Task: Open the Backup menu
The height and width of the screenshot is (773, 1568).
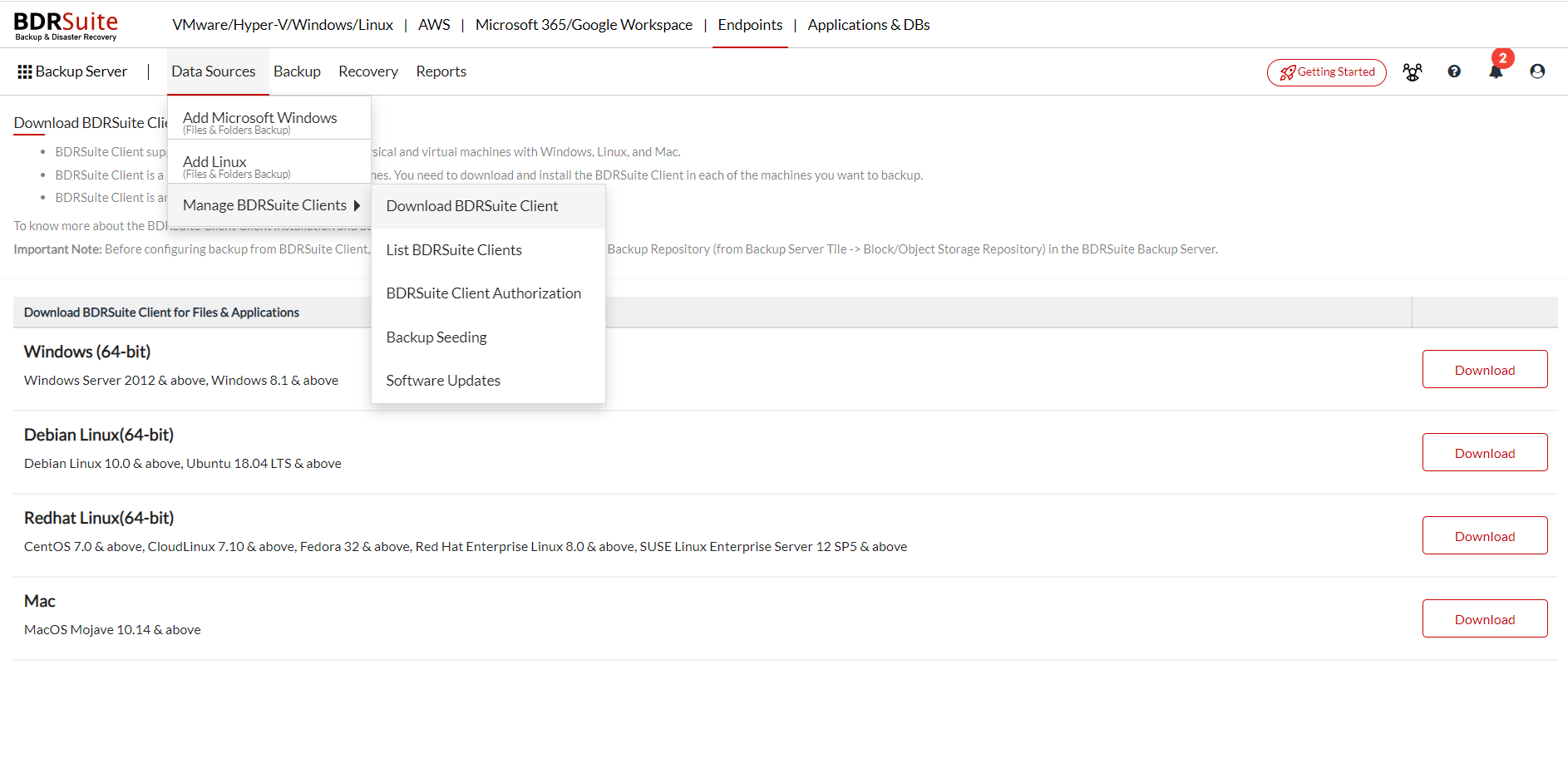Action: point(297,71)
